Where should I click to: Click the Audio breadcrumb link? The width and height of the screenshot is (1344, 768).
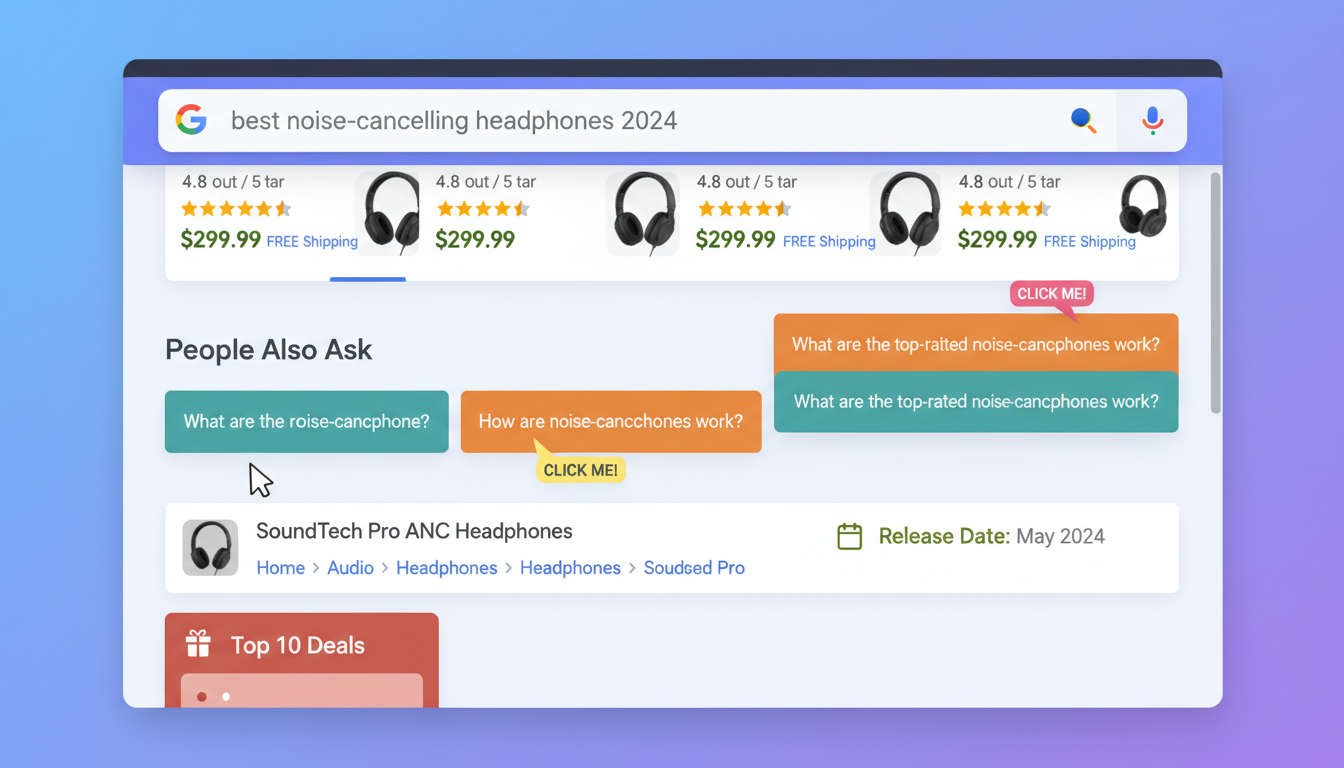coord(351,567)
